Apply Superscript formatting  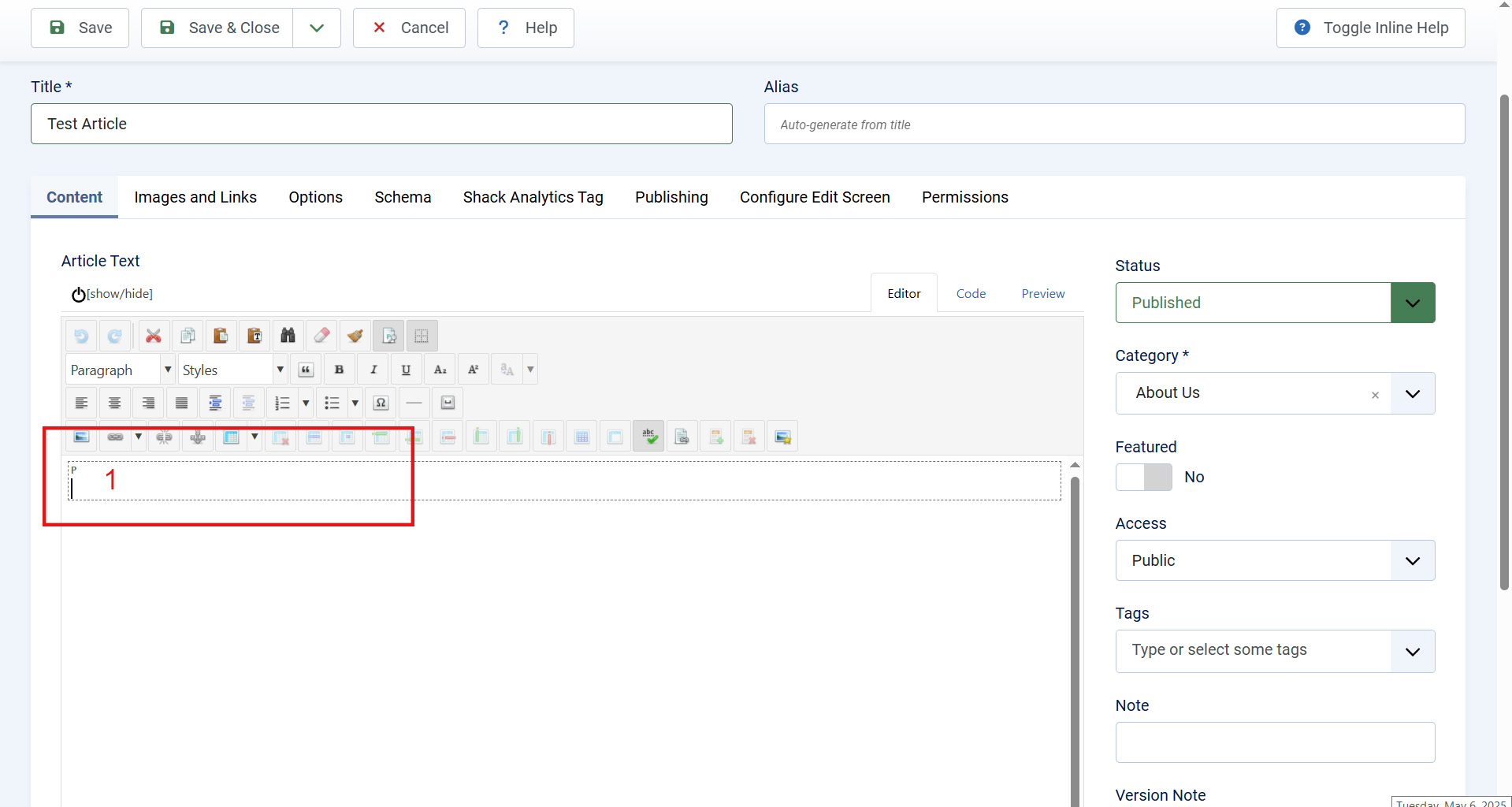pos(473,370)
